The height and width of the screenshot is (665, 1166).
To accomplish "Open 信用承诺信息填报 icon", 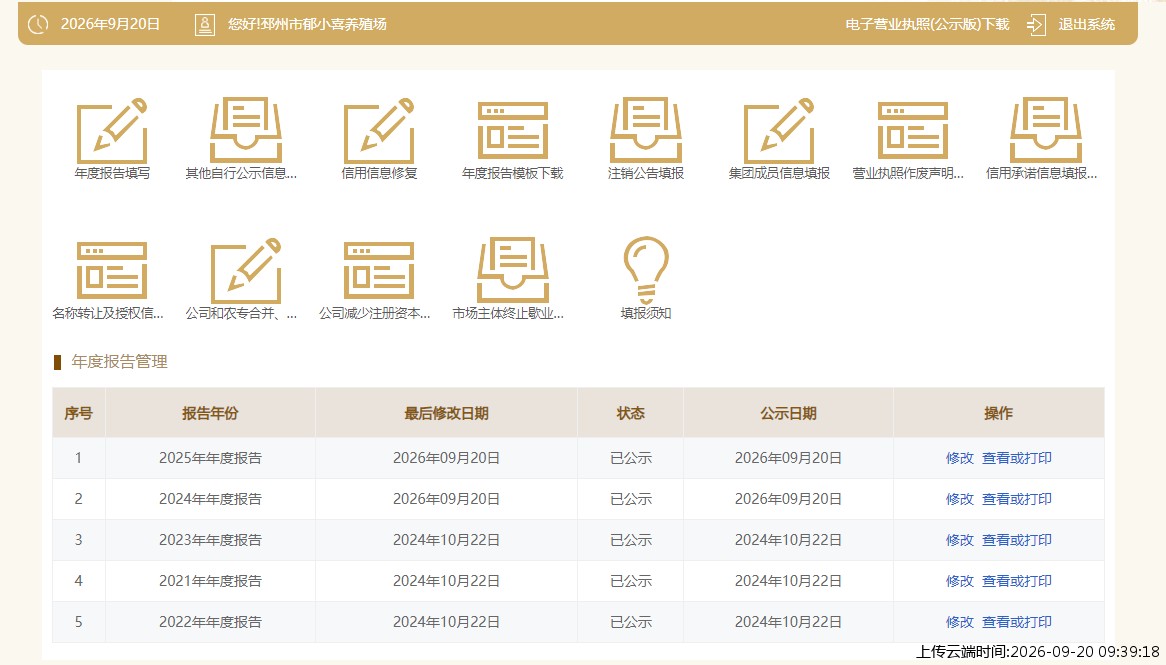I will point(1046,130).
